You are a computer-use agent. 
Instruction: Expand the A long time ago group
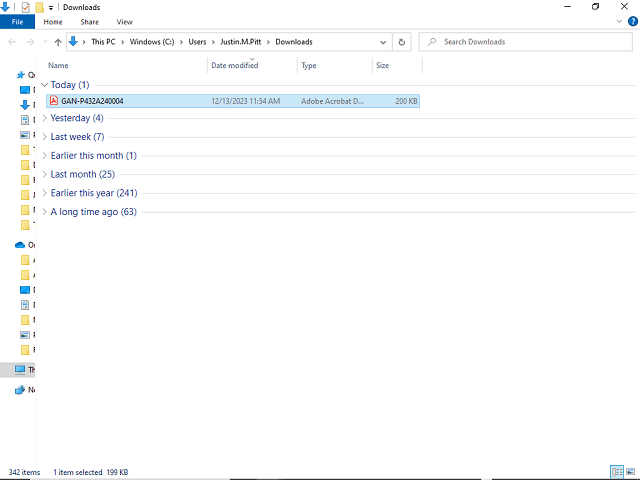tap(45, 212)
